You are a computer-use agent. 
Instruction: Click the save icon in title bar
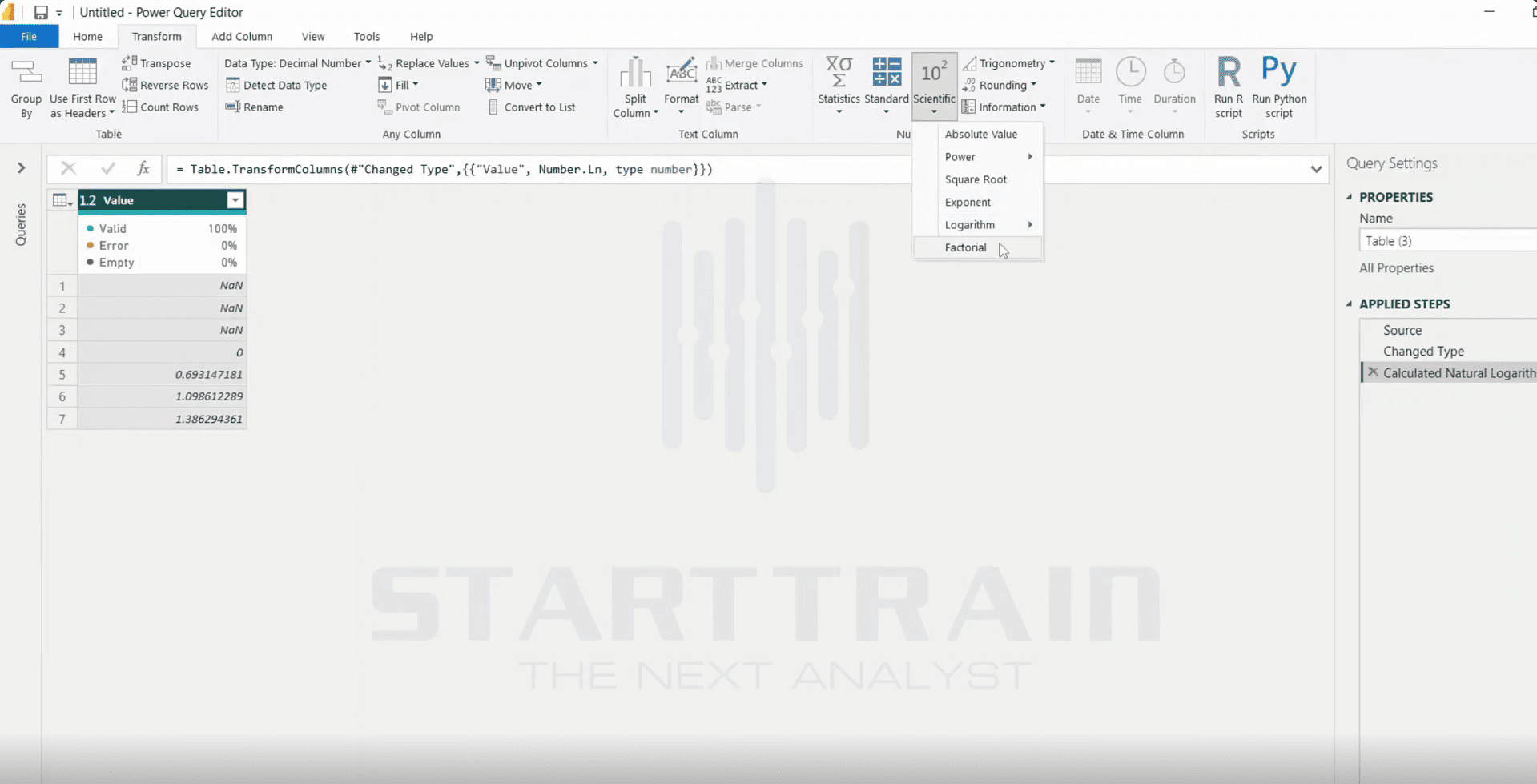click(x=40, y=12)
